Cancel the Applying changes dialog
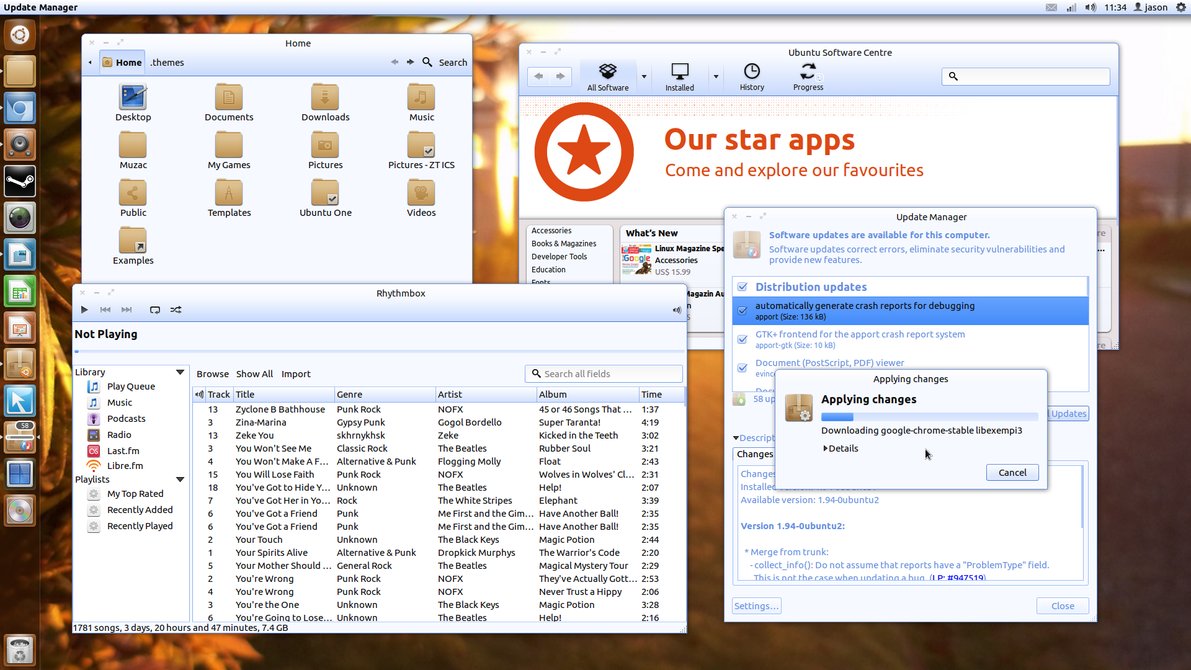 pos(1012,472)
